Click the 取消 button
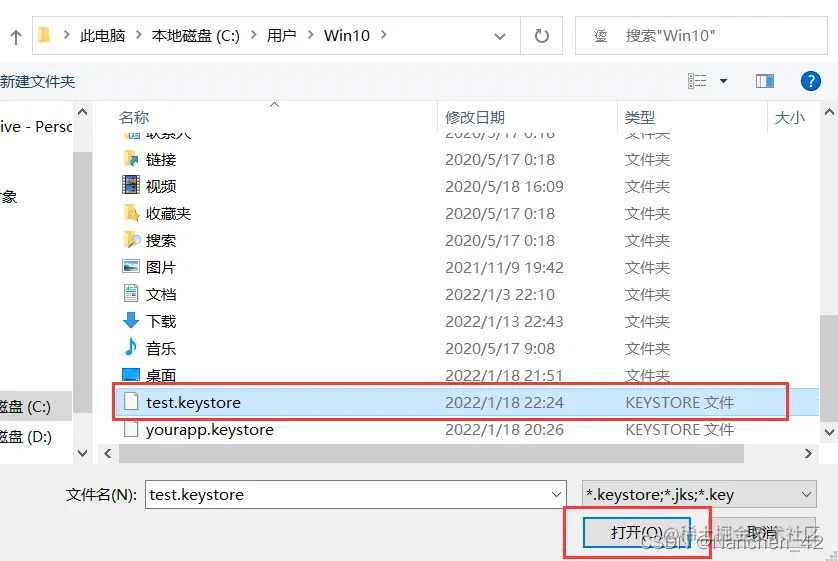 [x=762, y=532]
